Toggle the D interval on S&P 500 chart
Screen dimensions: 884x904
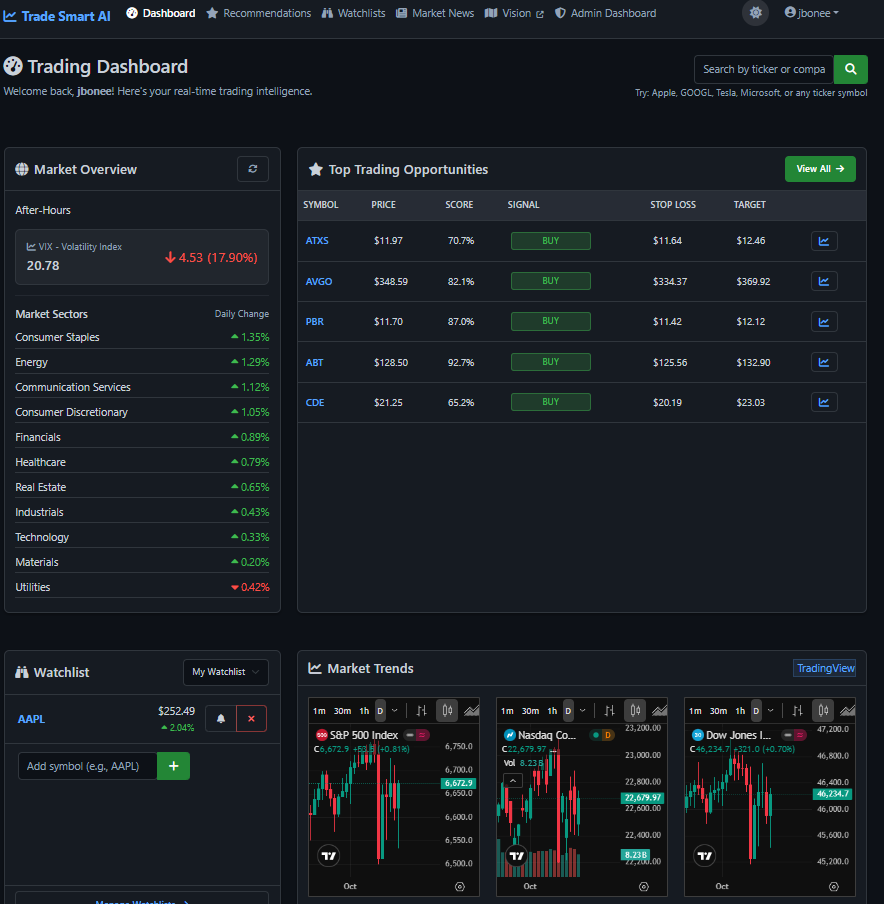coord(380,709)
